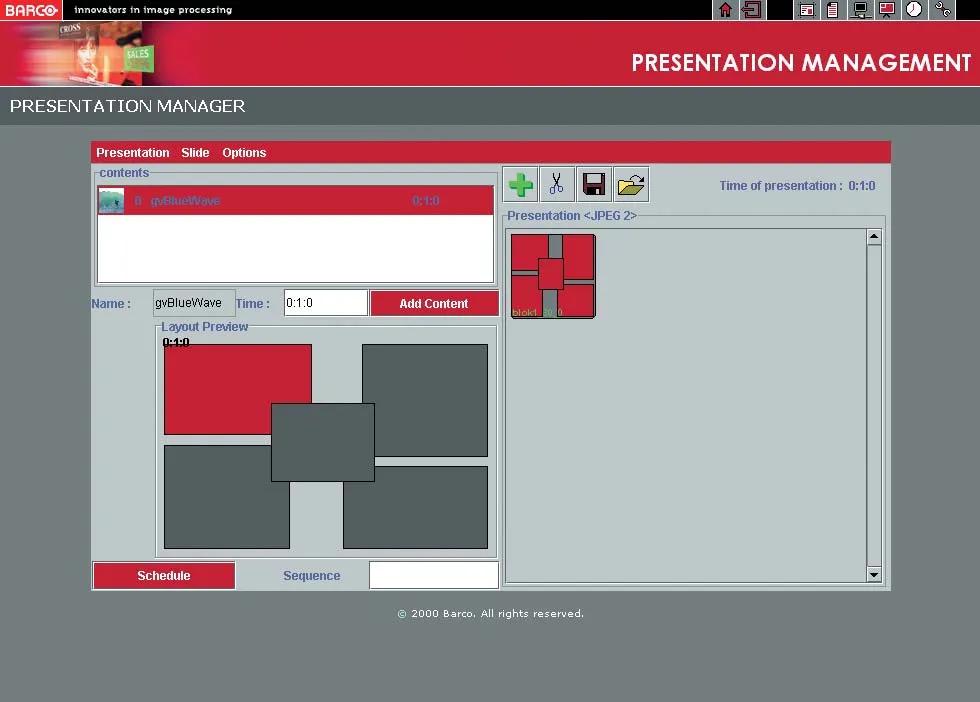980x702 pixels.
Task: Open the Options menu
Action: (x=244, y=153)
